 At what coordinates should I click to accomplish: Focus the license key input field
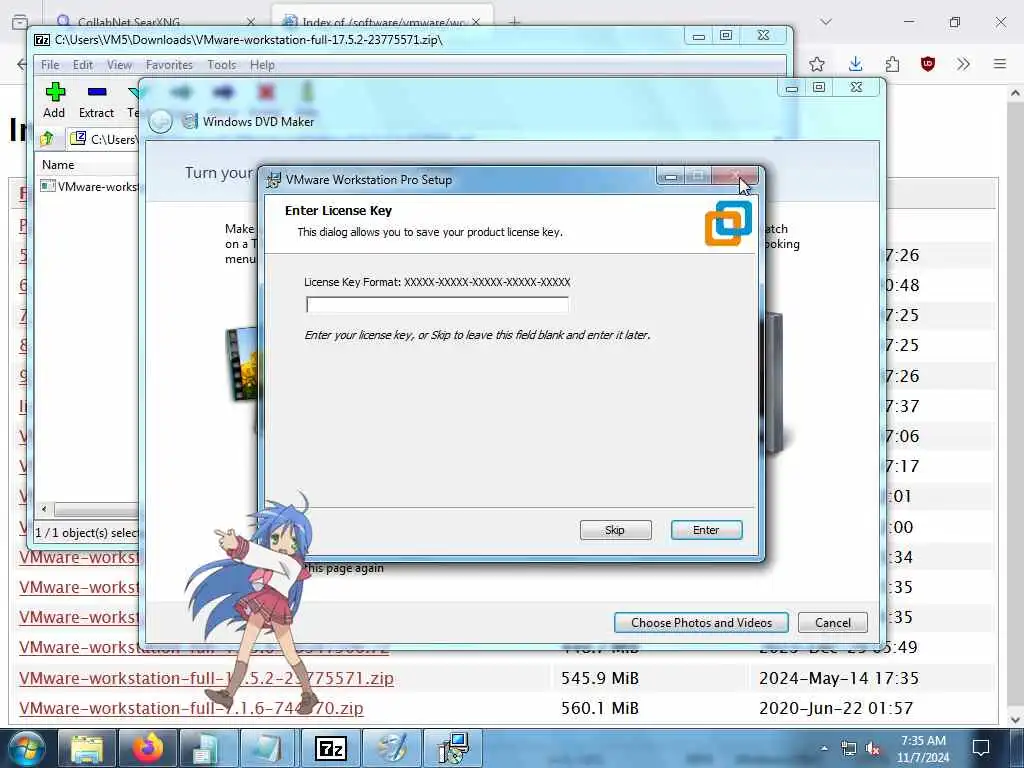[x=437, y=304]
